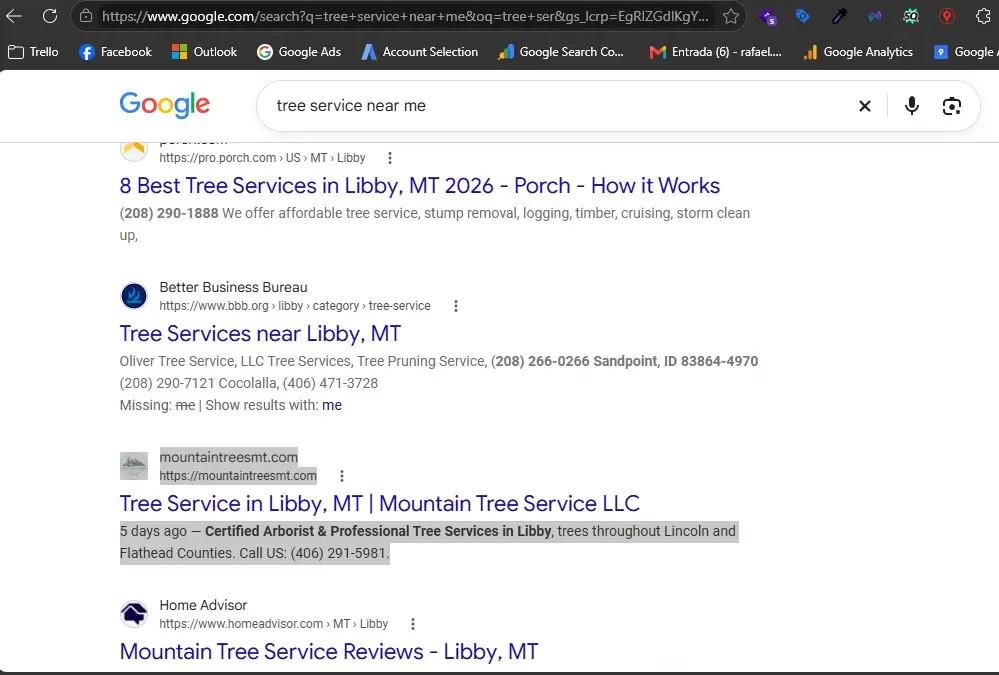The width and height of the screenshot is (999, 675).
Task: Click the mountaintreesmt.com site name
Action: click(229, 457)
